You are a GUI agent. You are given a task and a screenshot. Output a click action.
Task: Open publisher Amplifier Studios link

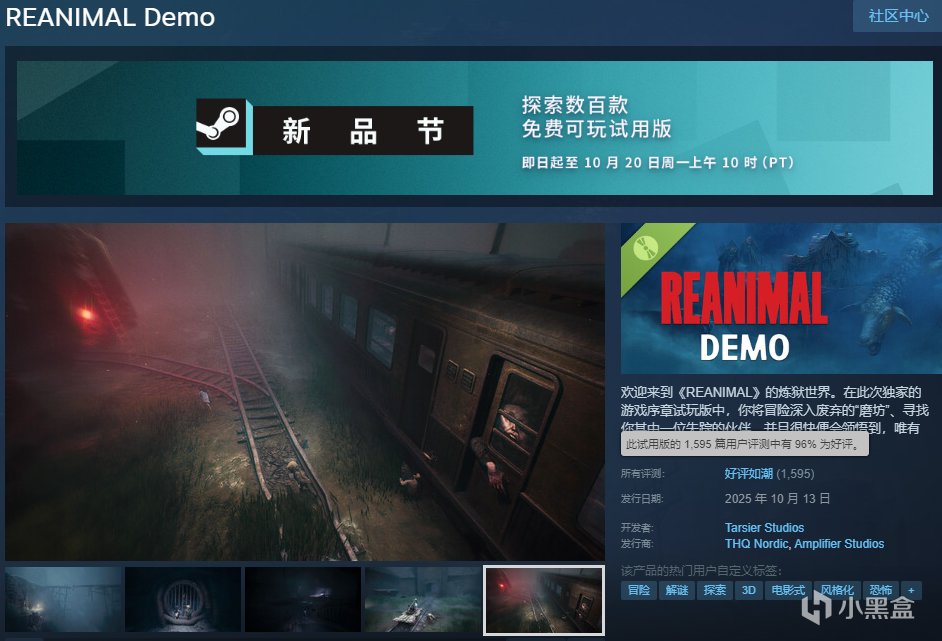click(839, 544)
